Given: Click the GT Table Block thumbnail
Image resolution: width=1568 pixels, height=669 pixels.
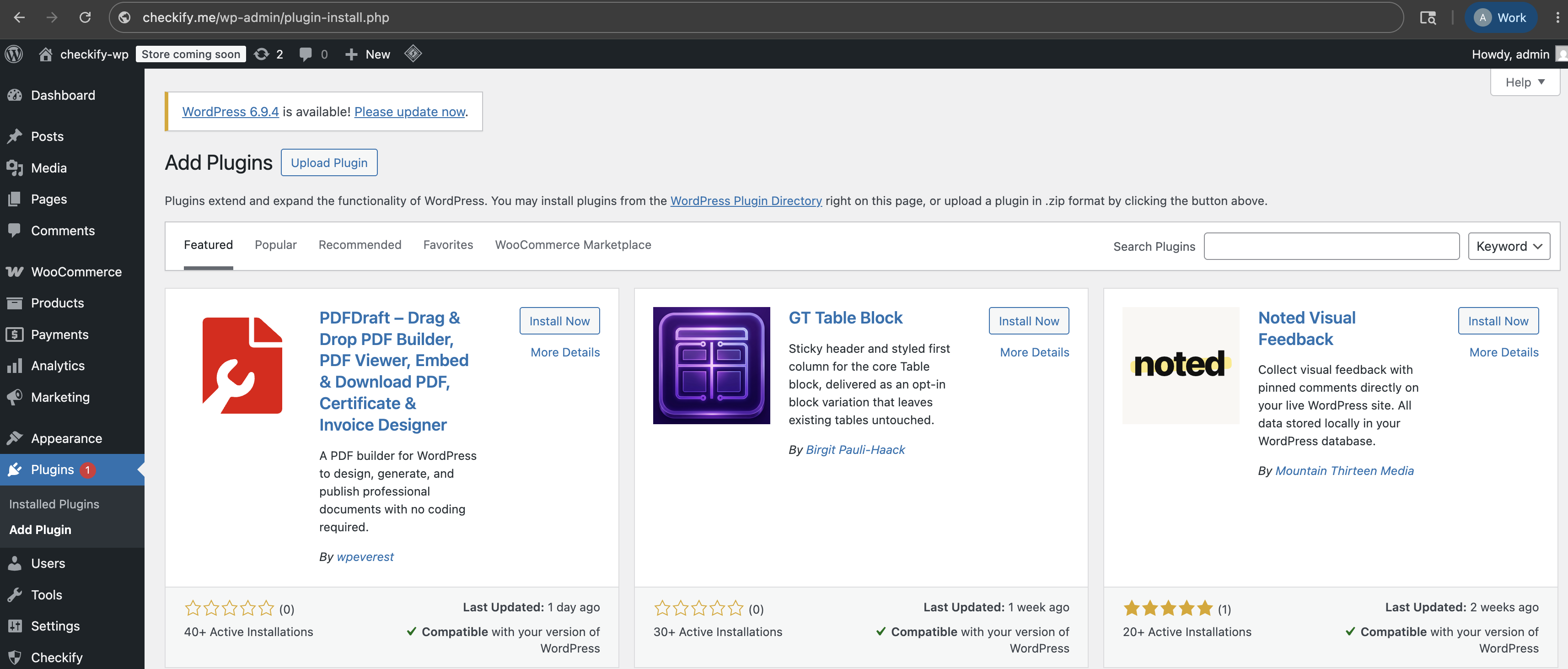Looking at the screenshot, I should [x=711, y=365].
